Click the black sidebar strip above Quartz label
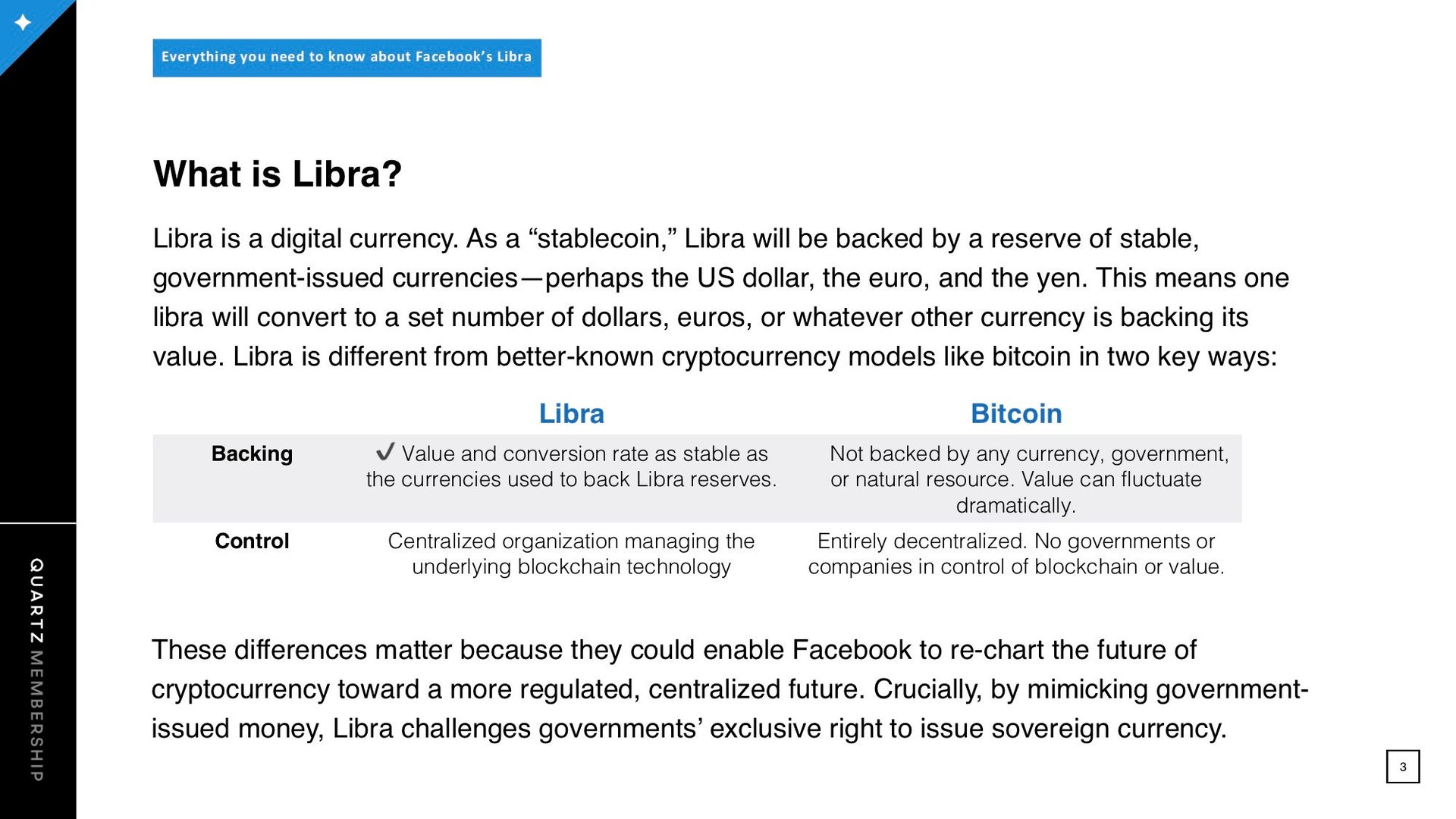 (38, 296)
